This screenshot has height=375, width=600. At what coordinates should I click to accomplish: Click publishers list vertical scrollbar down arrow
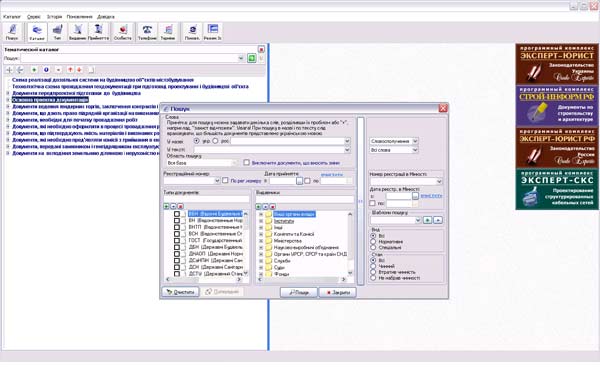pos(350,273)
